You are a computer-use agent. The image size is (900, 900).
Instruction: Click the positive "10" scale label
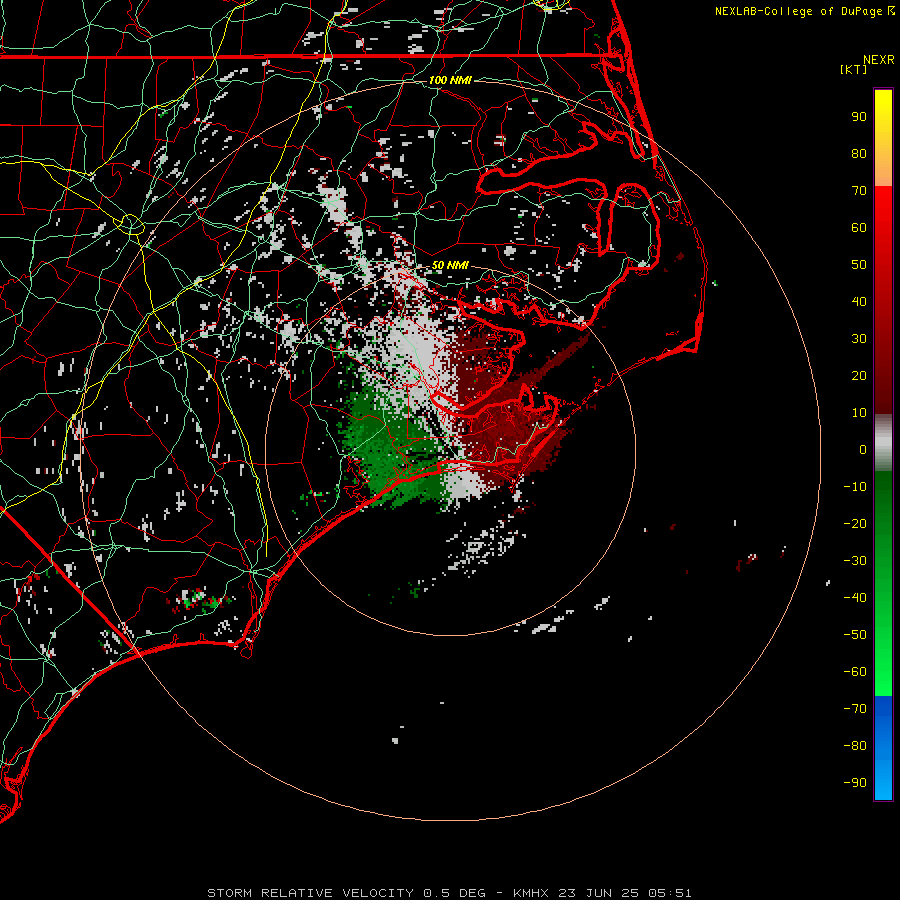859,413
